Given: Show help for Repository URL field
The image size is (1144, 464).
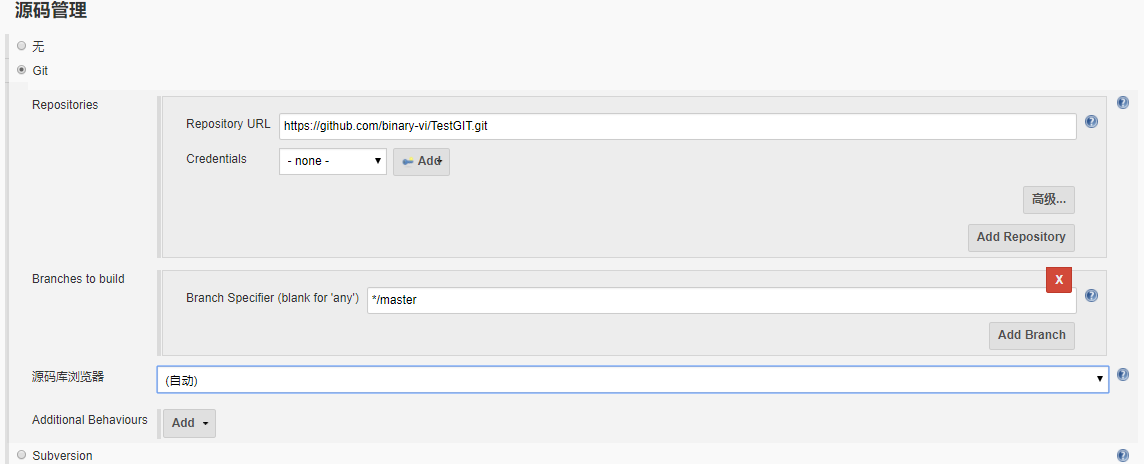Looking at the screenshot, I should [1091, 122].
